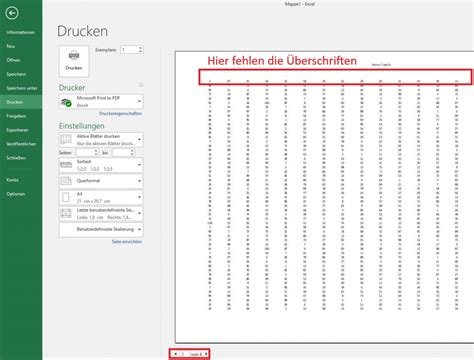474x360 pixels.
Task: Click the printer icon with green checkmark
Action: 66,102
